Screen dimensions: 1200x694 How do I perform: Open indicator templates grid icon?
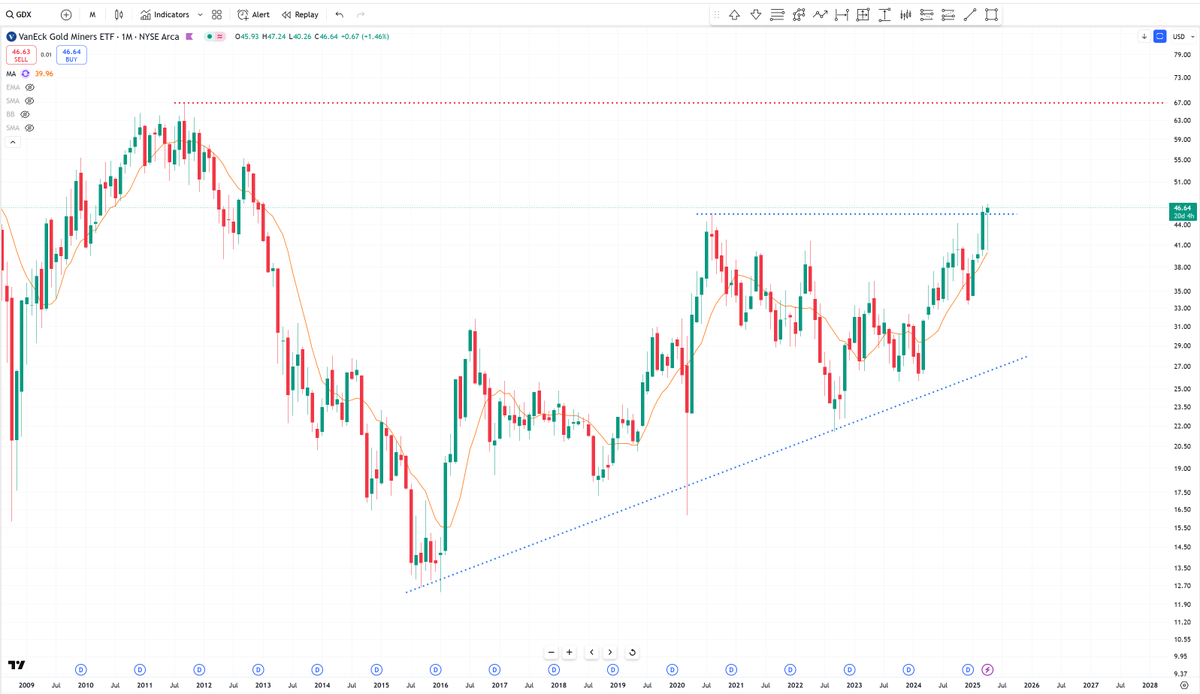(217, 15)
